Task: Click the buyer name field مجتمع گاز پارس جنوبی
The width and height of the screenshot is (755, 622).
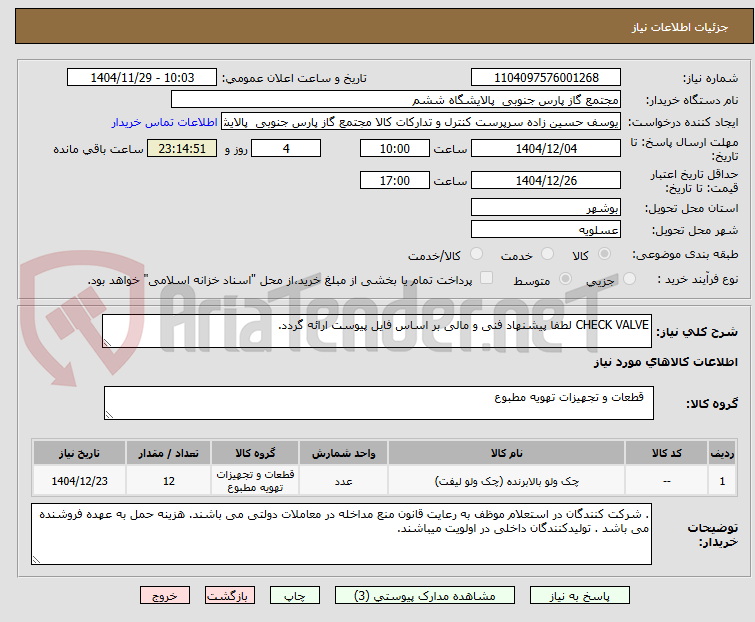Action: pos(396,100)
